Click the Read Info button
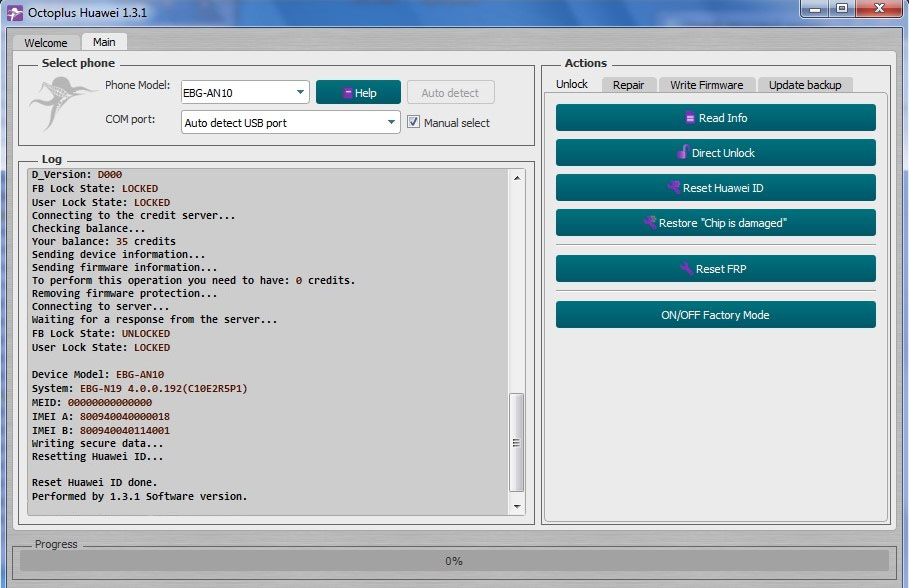 [715, 118]
